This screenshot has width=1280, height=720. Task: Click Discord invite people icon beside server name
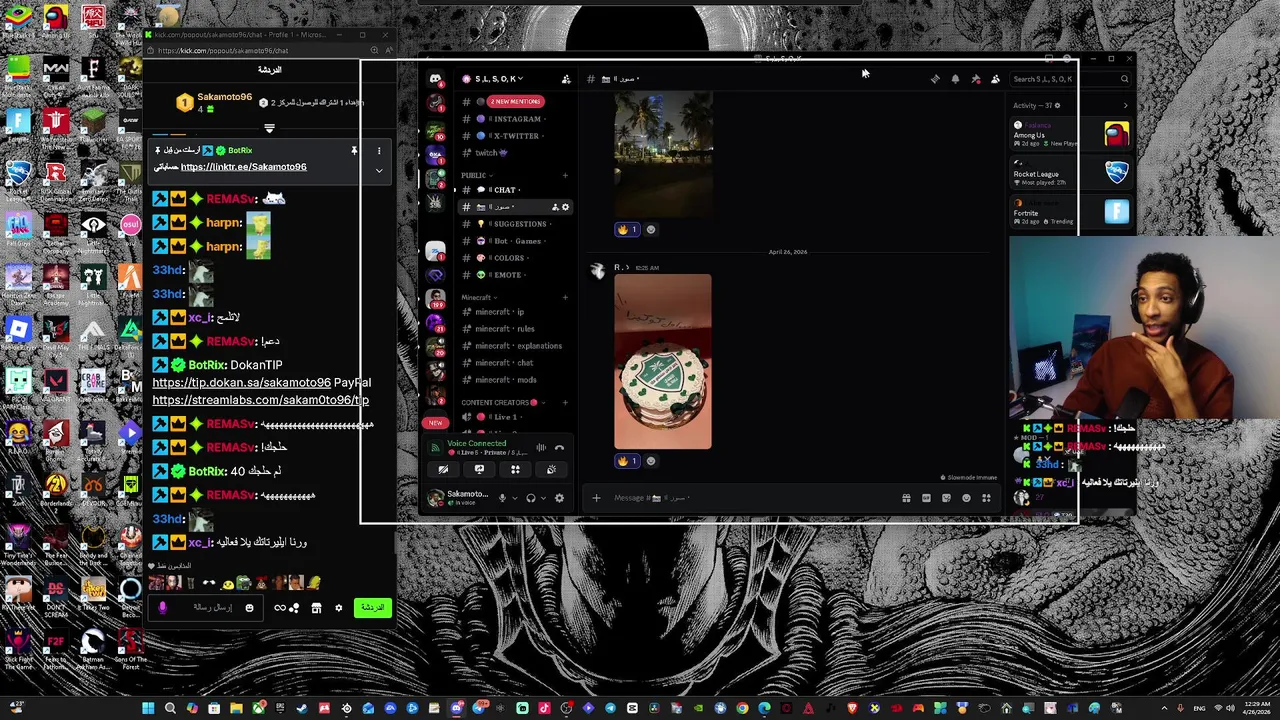click(566, 79)
